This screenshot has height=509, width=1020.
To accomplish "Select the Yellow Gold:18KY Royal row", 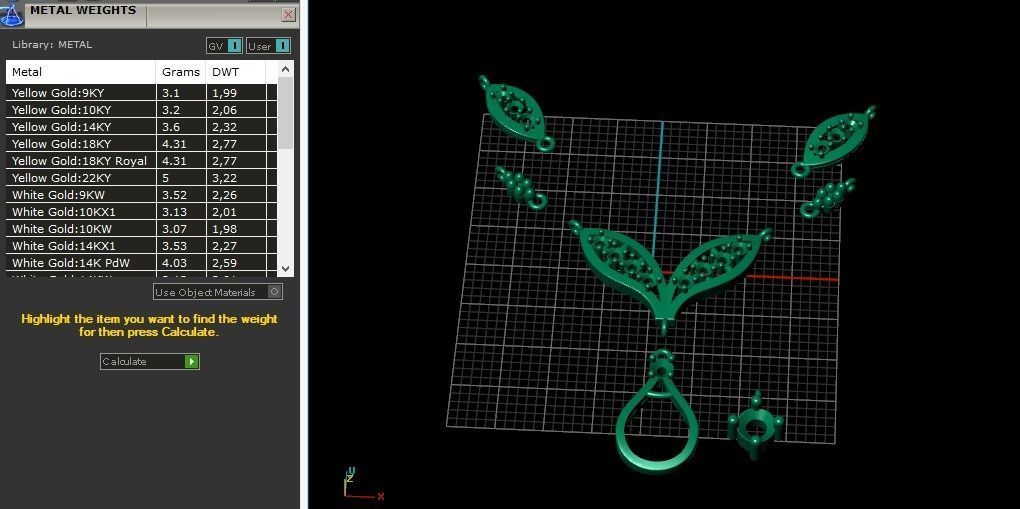I will pos(141,161).
